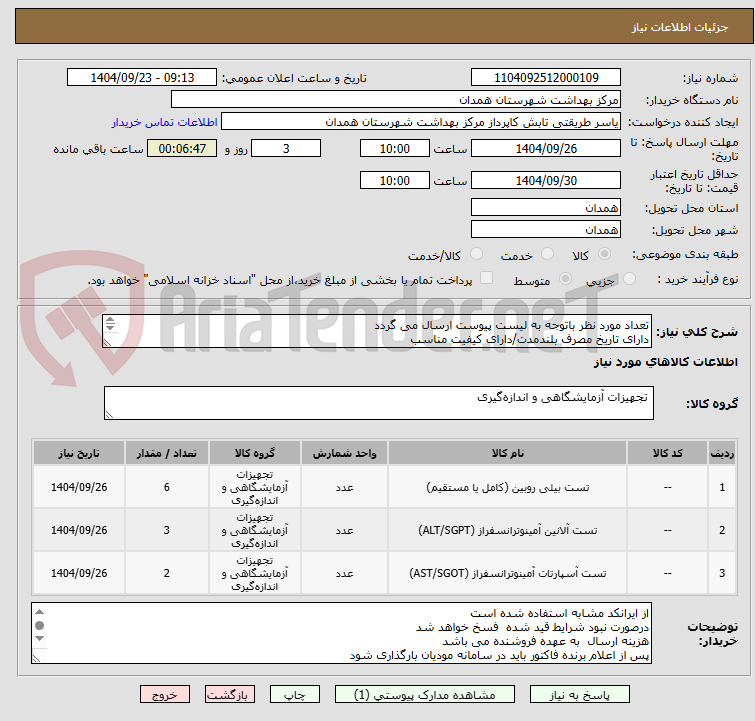
Task: Click the اطلاعات کالاهای مورد نیاز heading
Action: tap(665, 362)
